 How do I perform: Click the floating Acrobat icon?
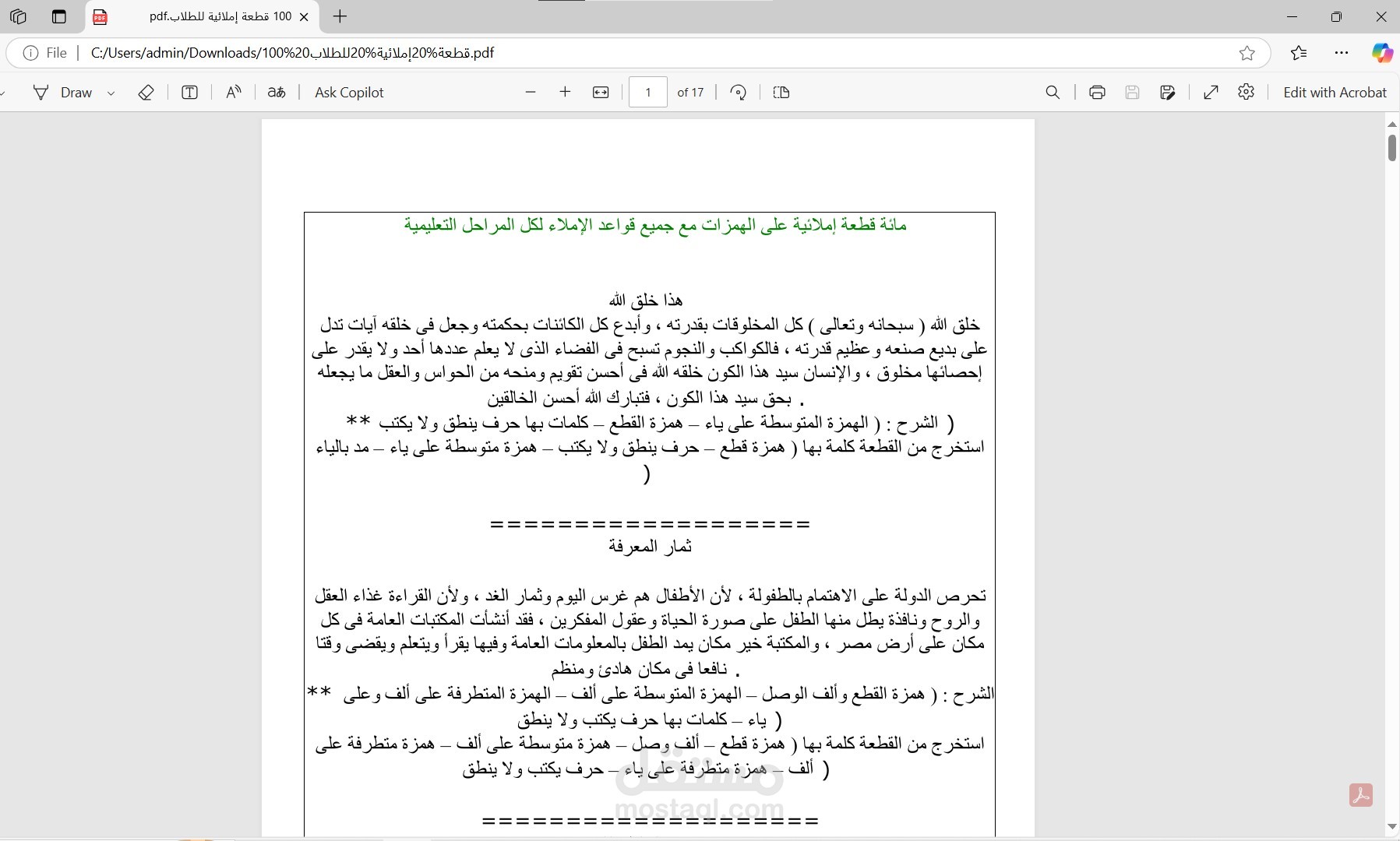tap(1361, 795)
